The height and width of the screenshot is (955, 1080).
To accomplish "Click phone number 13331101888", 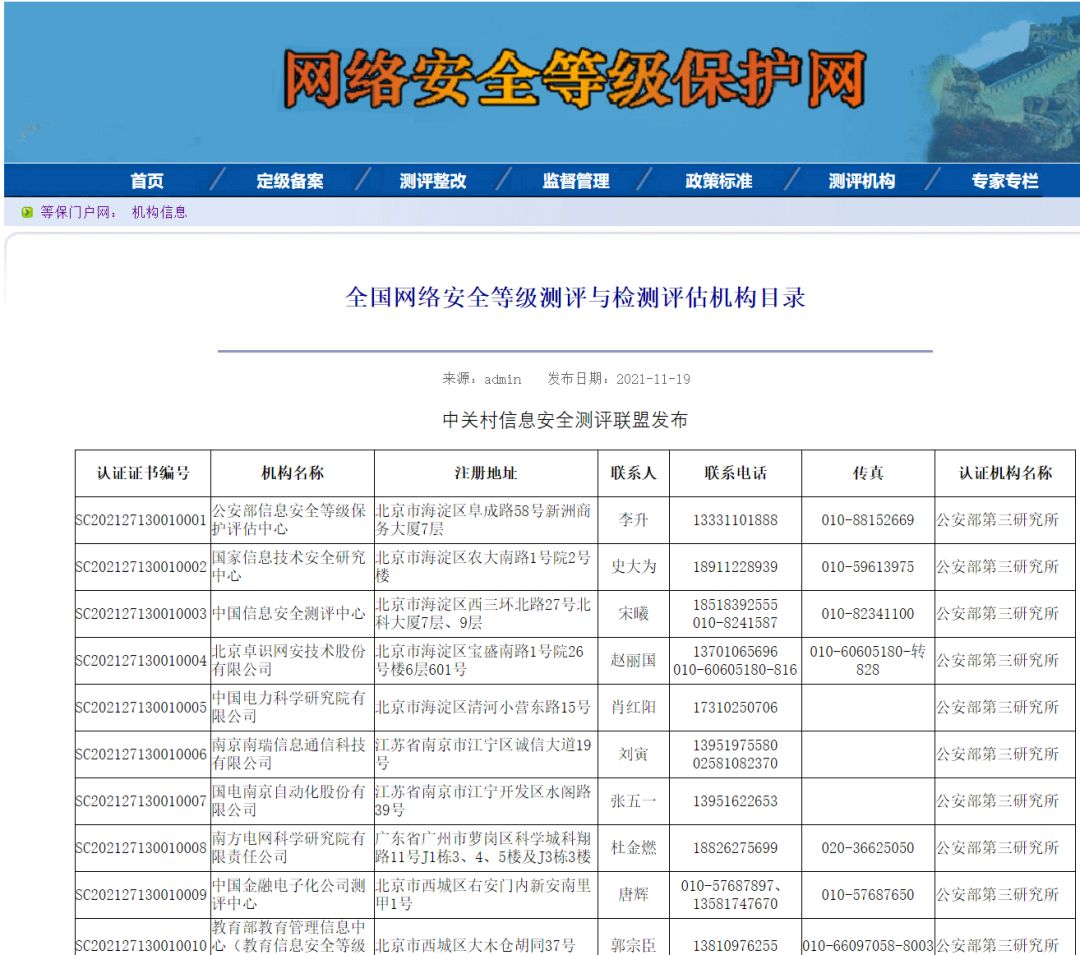I will (736, 520).
